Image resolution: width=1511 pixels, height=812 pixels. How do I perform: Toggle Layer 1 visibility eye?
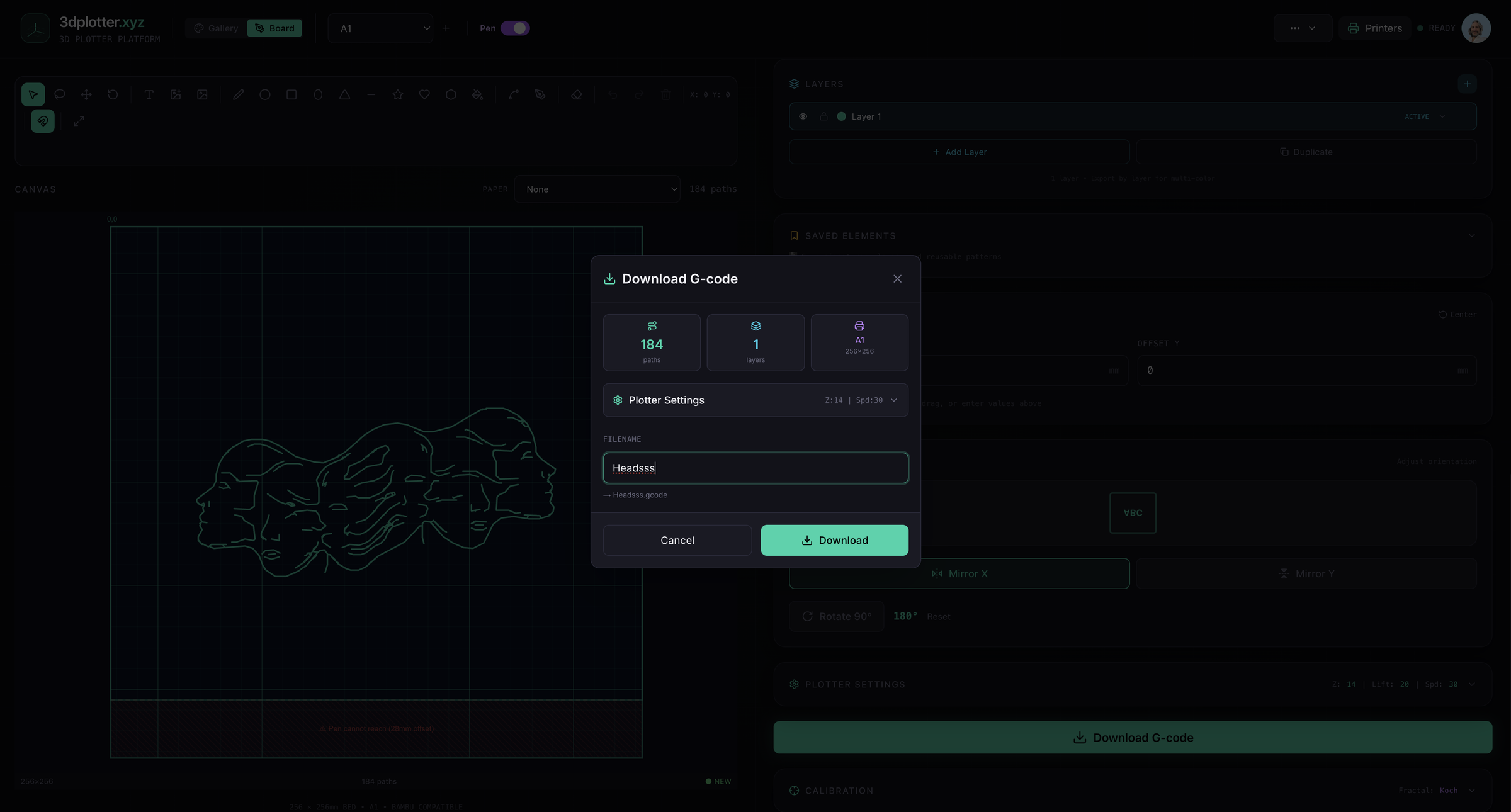[803, 116]
